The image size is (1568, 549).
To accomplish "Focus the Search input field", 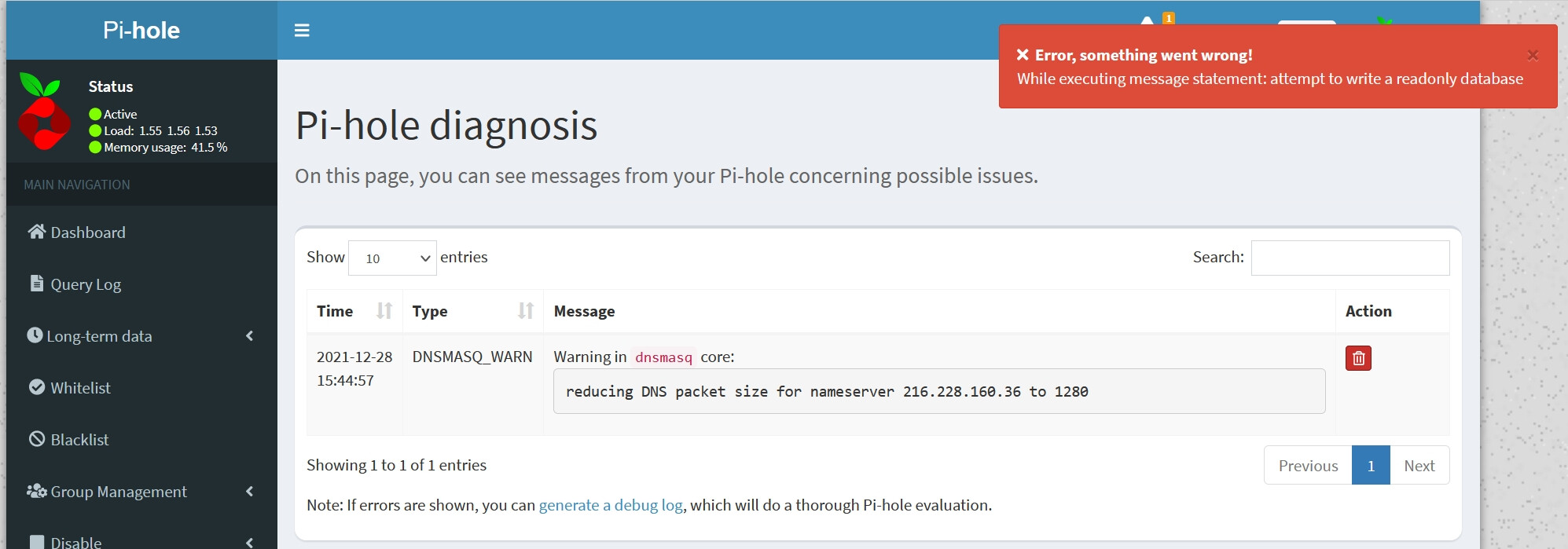I will click(1350, 258).
